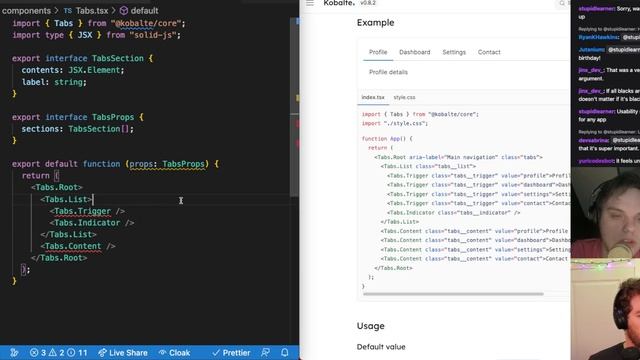This screenshot has width=640, height=360.
Task: Click the horizontal scrollbar under code sample
Action: click(453, 294)
